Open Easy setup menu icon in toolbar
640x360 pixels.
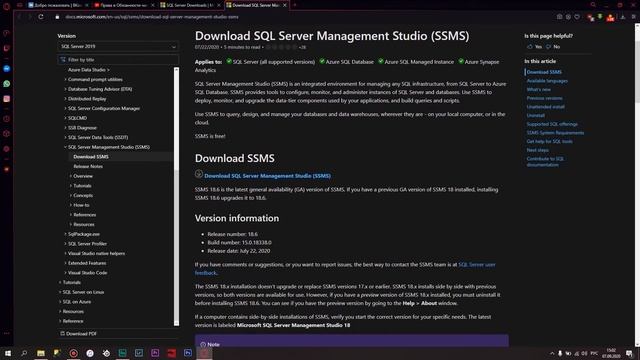tap(633, 17)
